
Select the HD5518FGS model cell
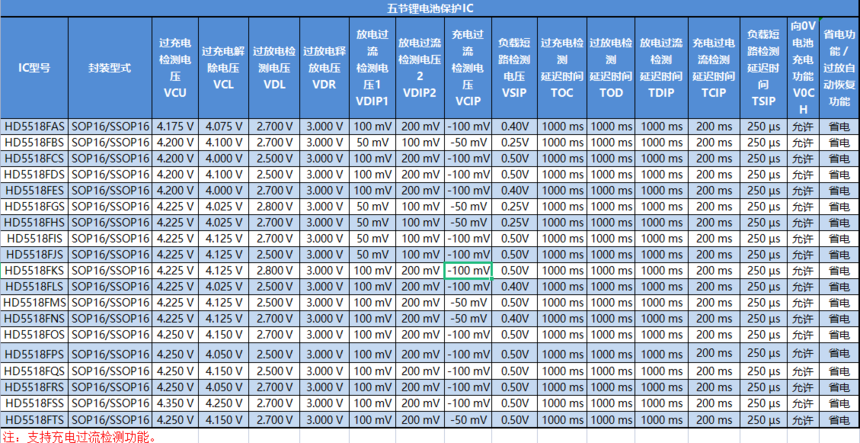coord(35,207)
